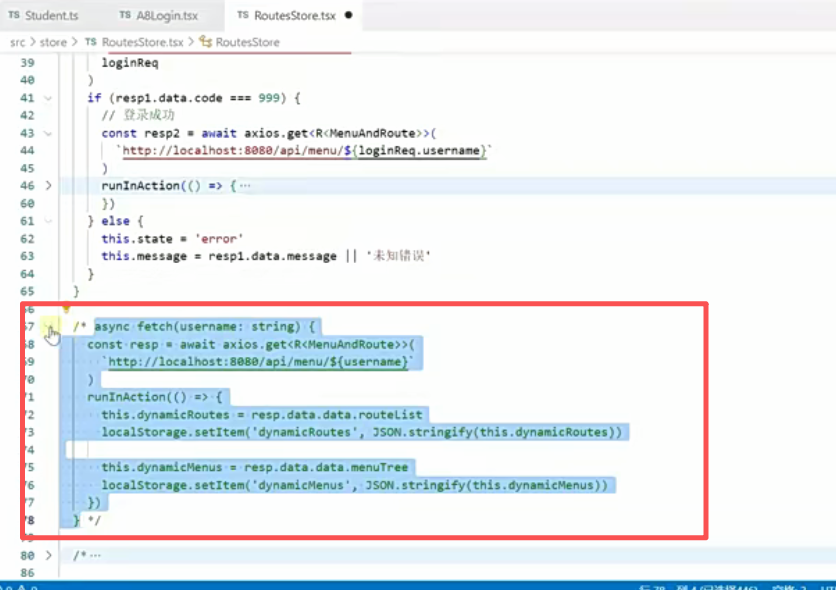The width and height of the screenshot is (836, 590).
Task: Click the src breadcrumb
Action: (17, 42)
